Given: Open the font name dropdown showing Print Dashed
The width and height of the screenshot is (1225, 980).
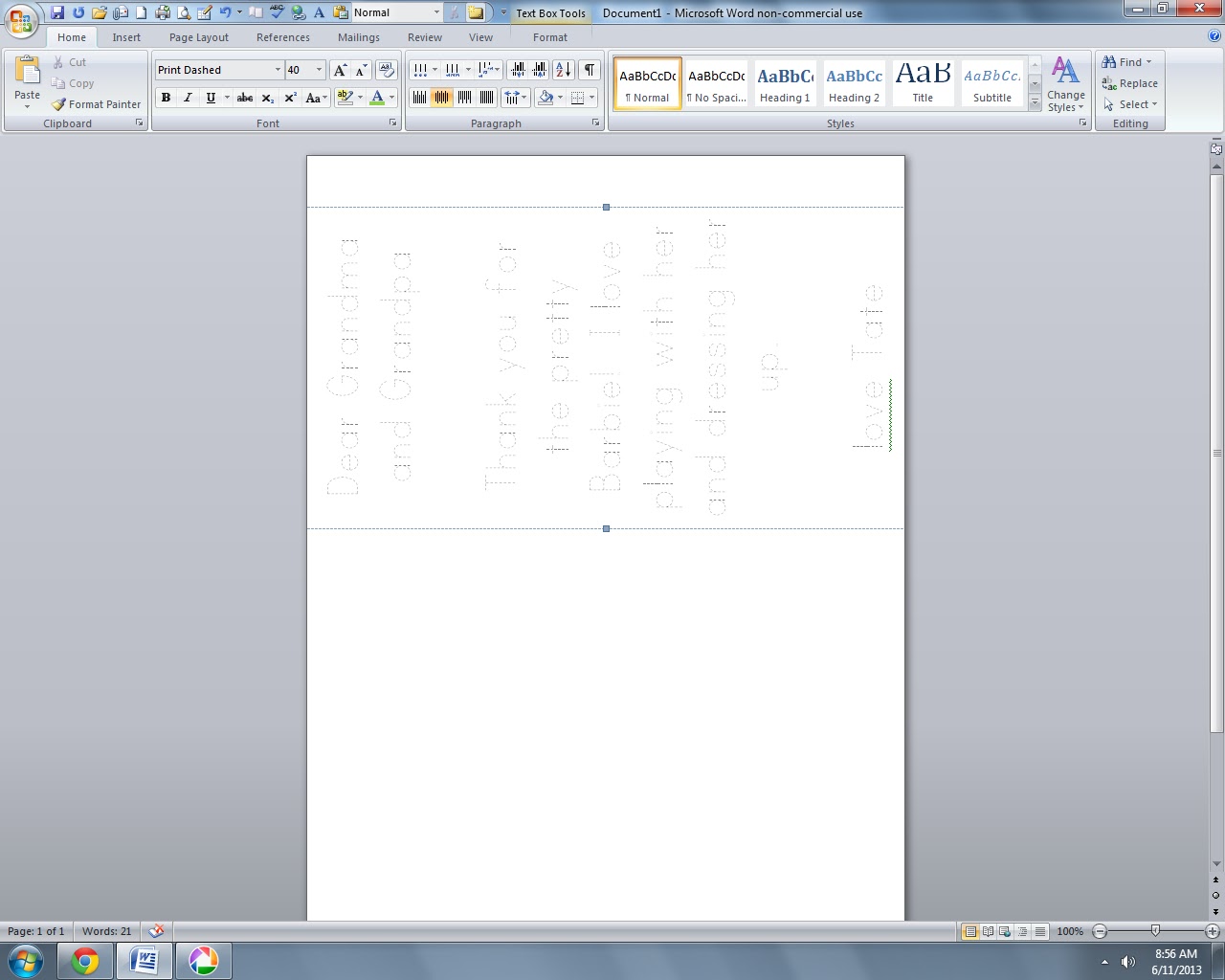Looking at the screenshot, I should (278, 70).
